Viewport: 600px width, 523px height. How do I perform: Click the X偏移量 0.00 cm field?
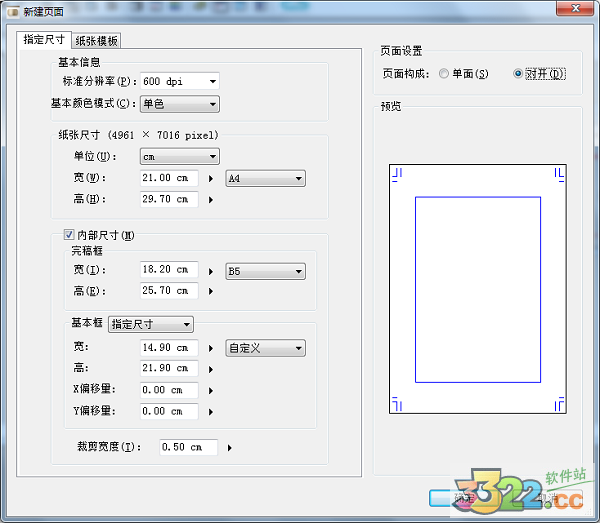(x=169, y=390)
